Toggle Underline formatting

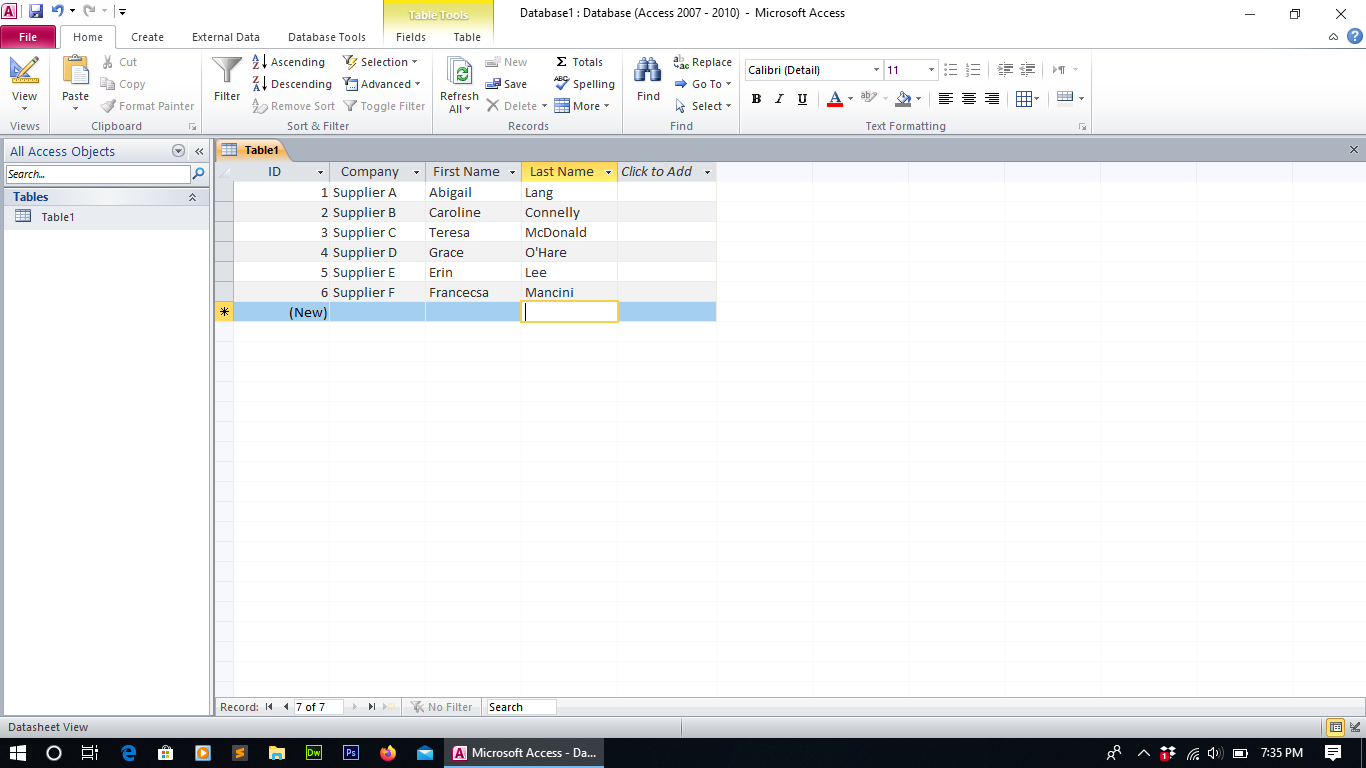pyautogui.click(x=802, y=99)
